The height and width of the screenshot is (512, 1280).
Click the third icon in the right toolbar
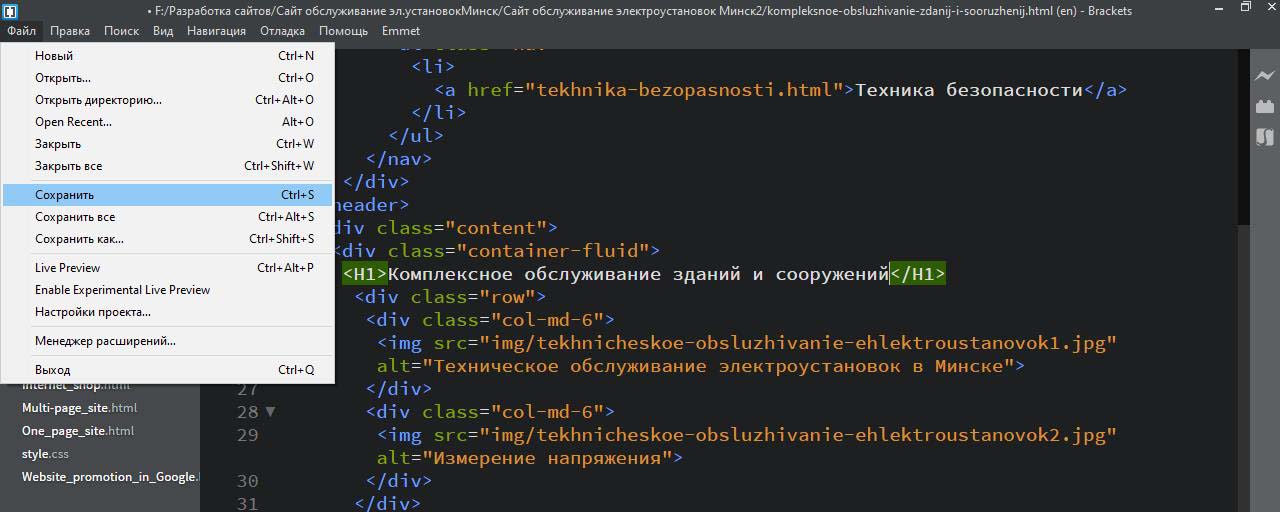(1264, 137)
